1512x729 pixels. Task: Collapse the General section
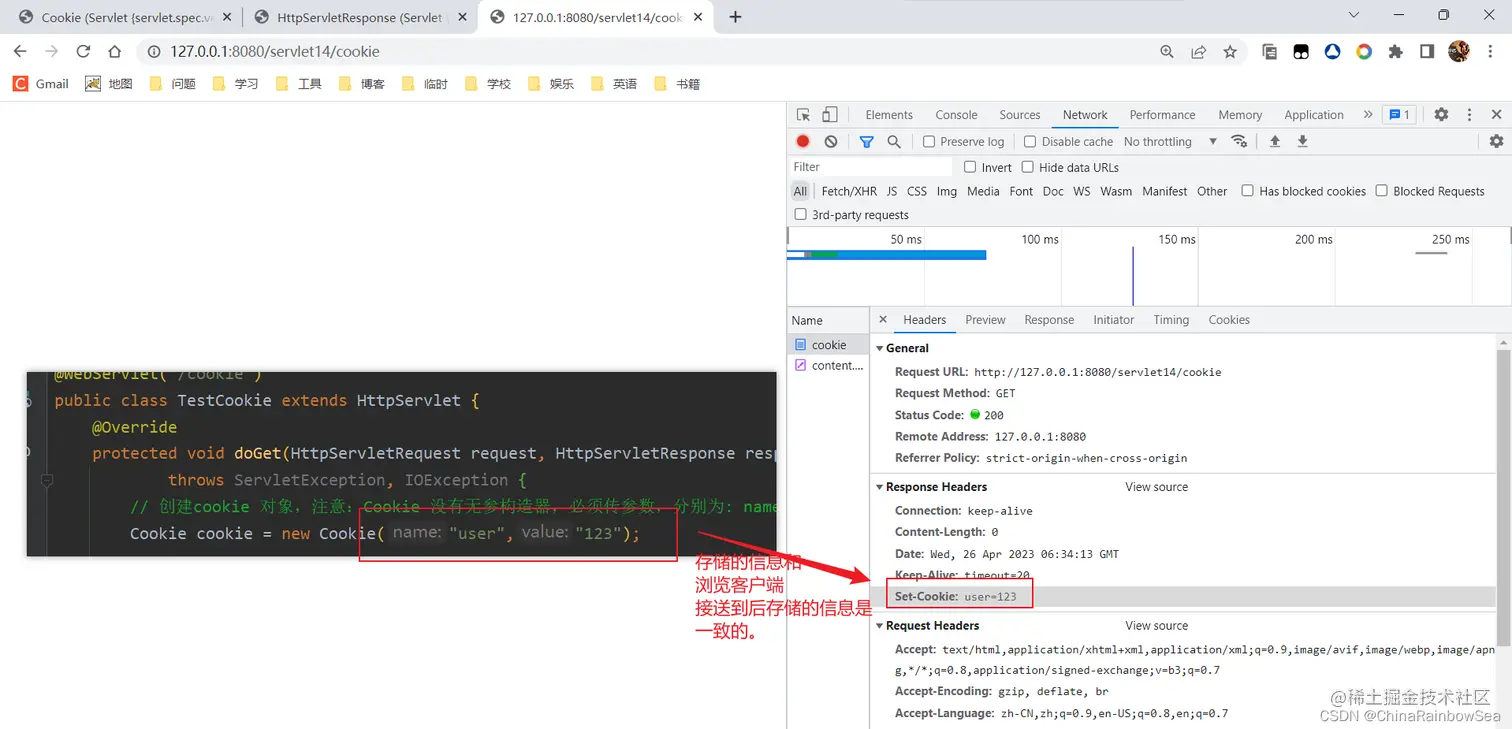click(880, 348)
